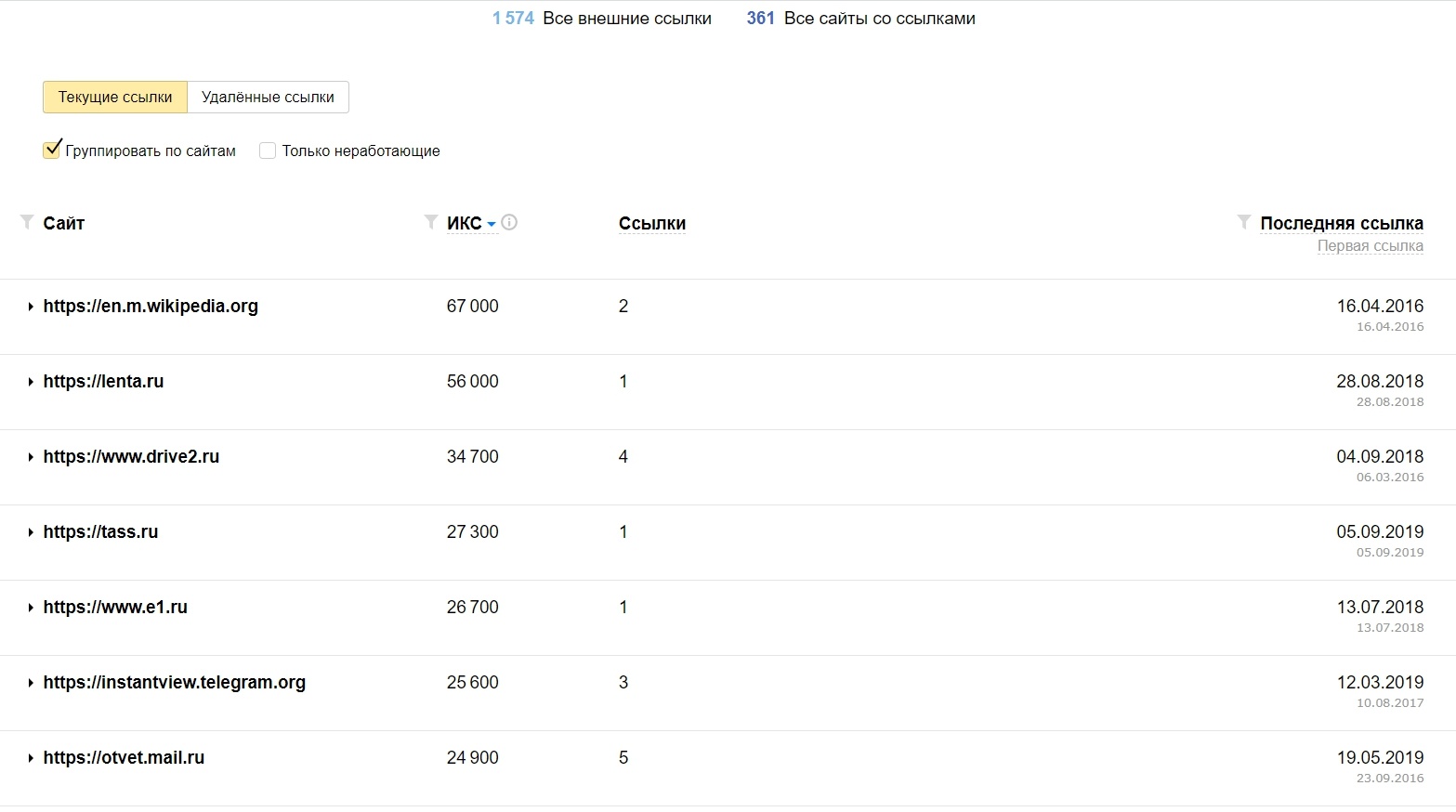Expand the www.drive2.ru row arrow
Viewport: 1456px width, 812px height.
click(x=31, y=457)
